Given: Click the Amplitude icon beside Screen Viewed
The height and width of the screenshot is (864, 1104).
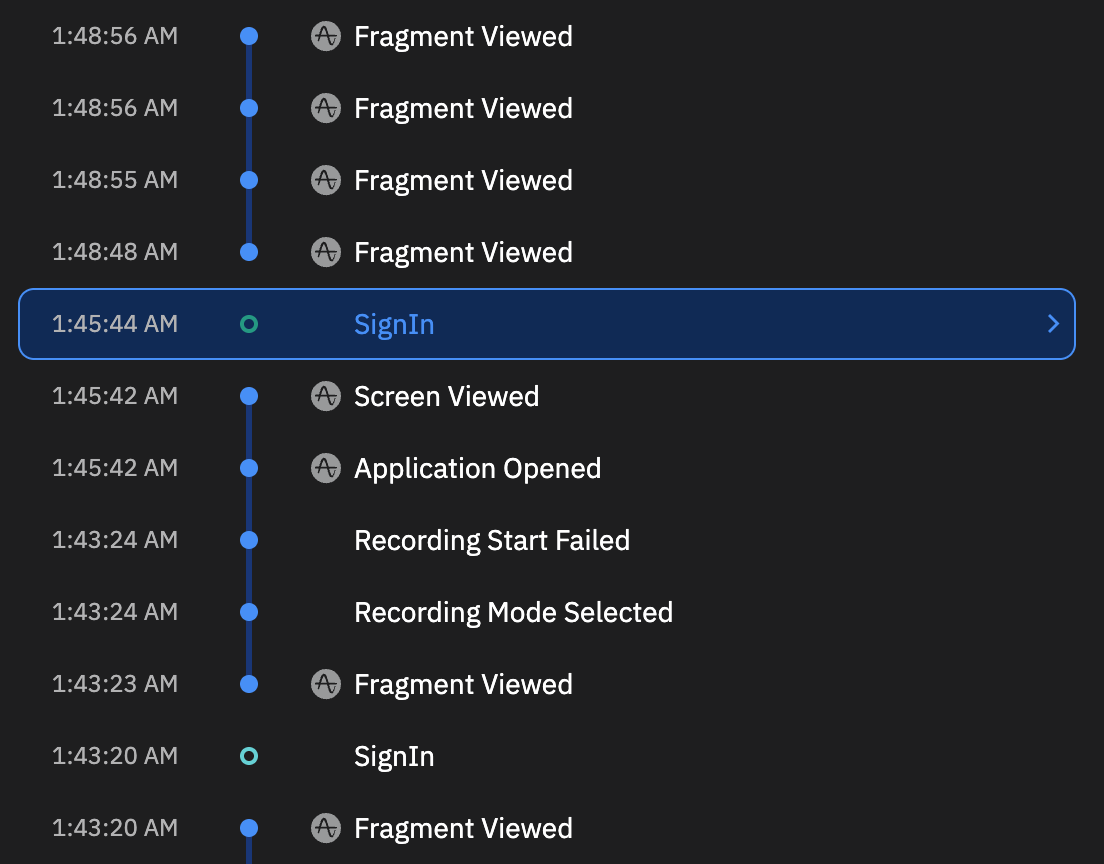Looking at the screenshot, I should tap(325, 396).
